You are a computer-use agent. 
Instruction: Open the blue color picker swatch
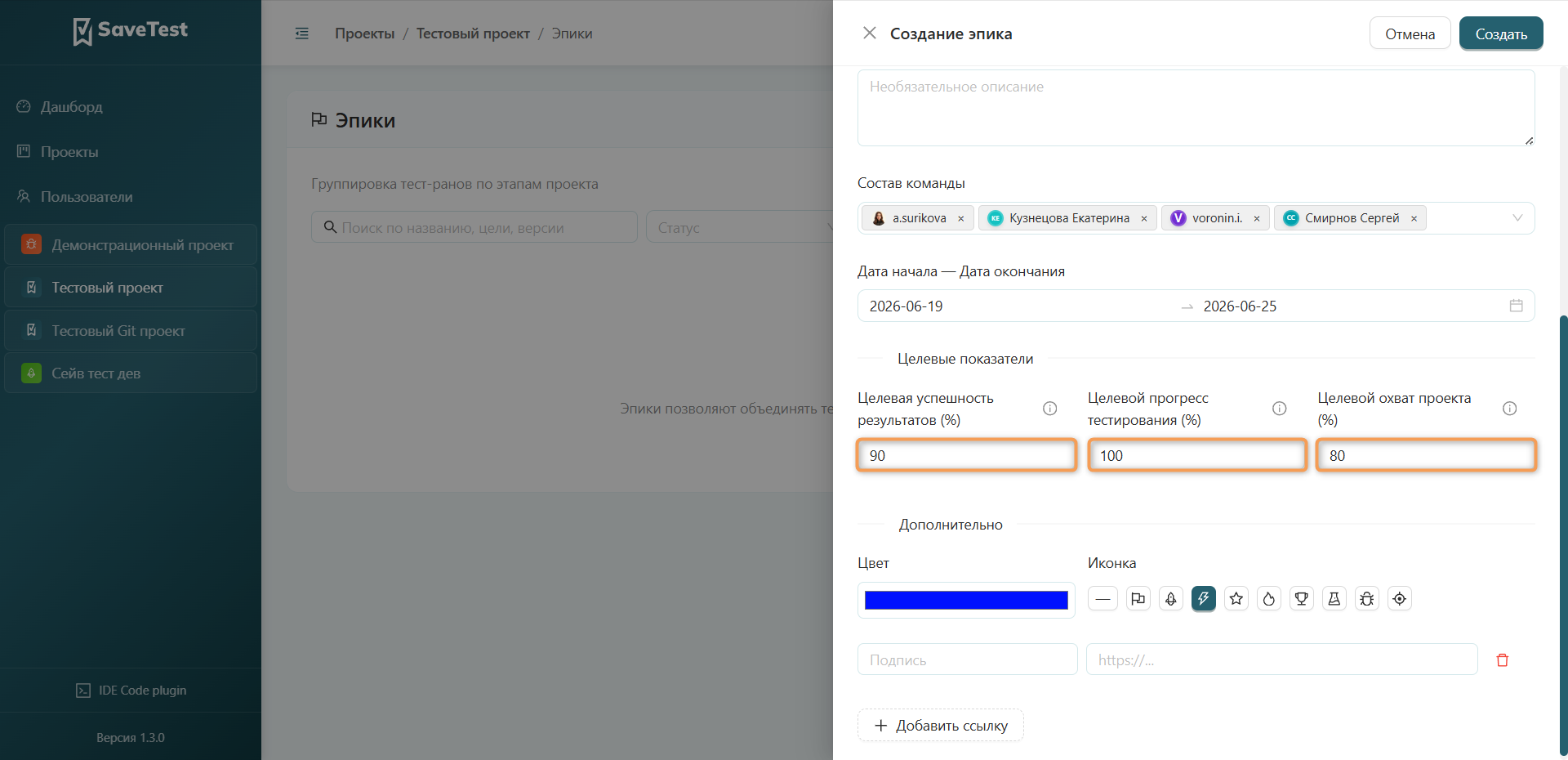[x=966, y=600]
